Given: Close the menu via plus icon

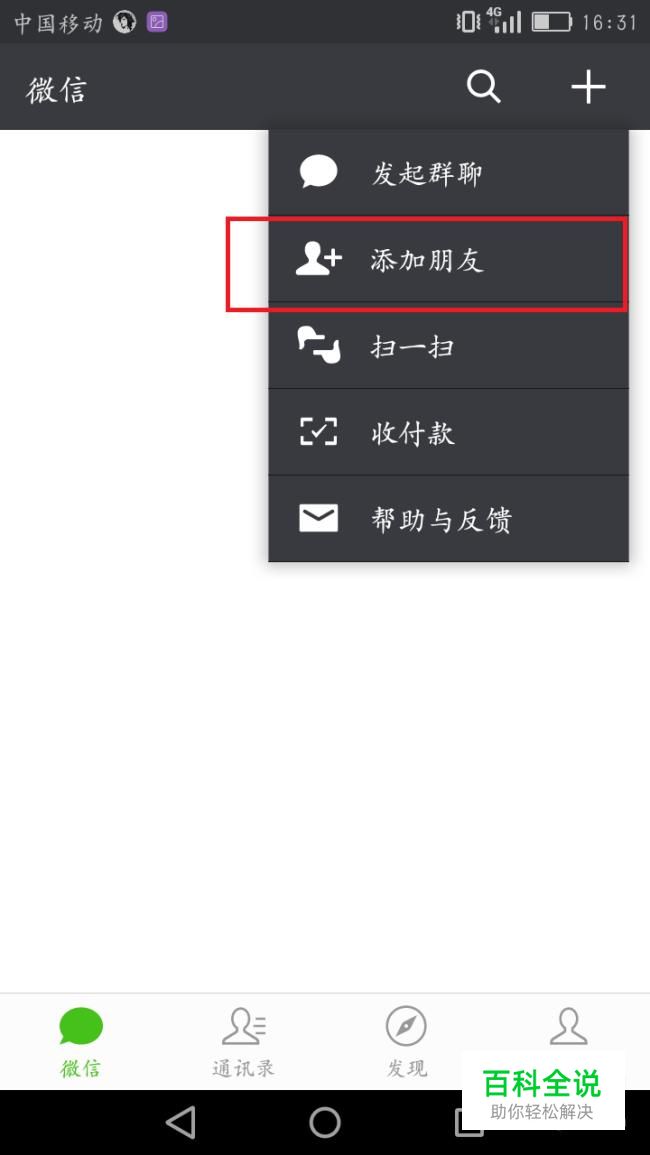Looking at the screenshot, I should pyautogui.click(x=588, y=87).
